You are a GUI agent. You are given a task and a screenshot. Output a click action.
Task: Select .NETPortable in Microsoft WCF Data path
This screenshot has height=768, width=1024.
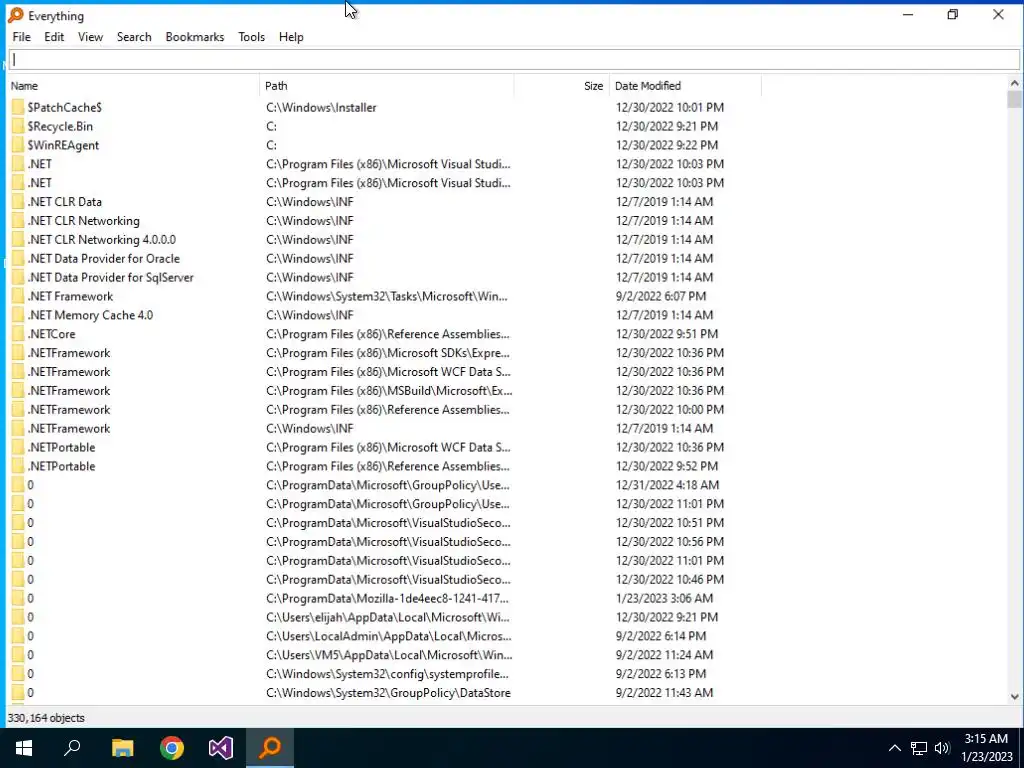(x=61, y=448)
